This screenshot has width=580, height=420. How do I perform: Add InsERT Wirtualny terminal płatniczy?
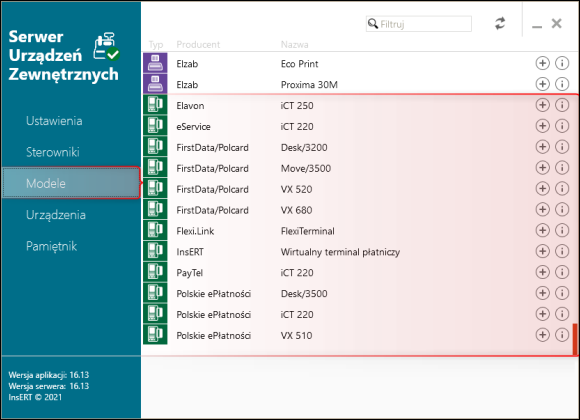point(542,251)
